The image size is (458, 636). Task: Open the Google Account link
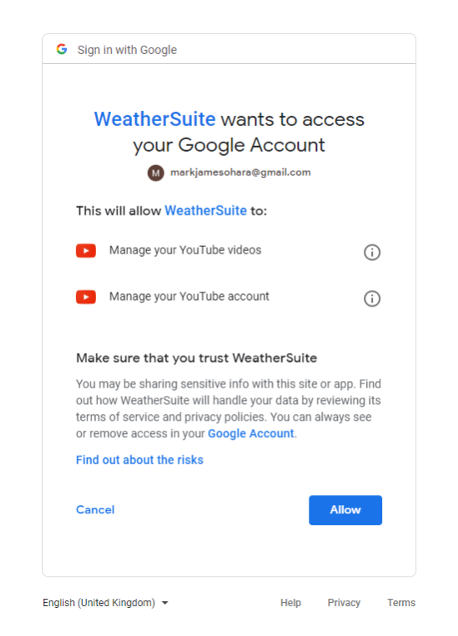tap(251, 434)
